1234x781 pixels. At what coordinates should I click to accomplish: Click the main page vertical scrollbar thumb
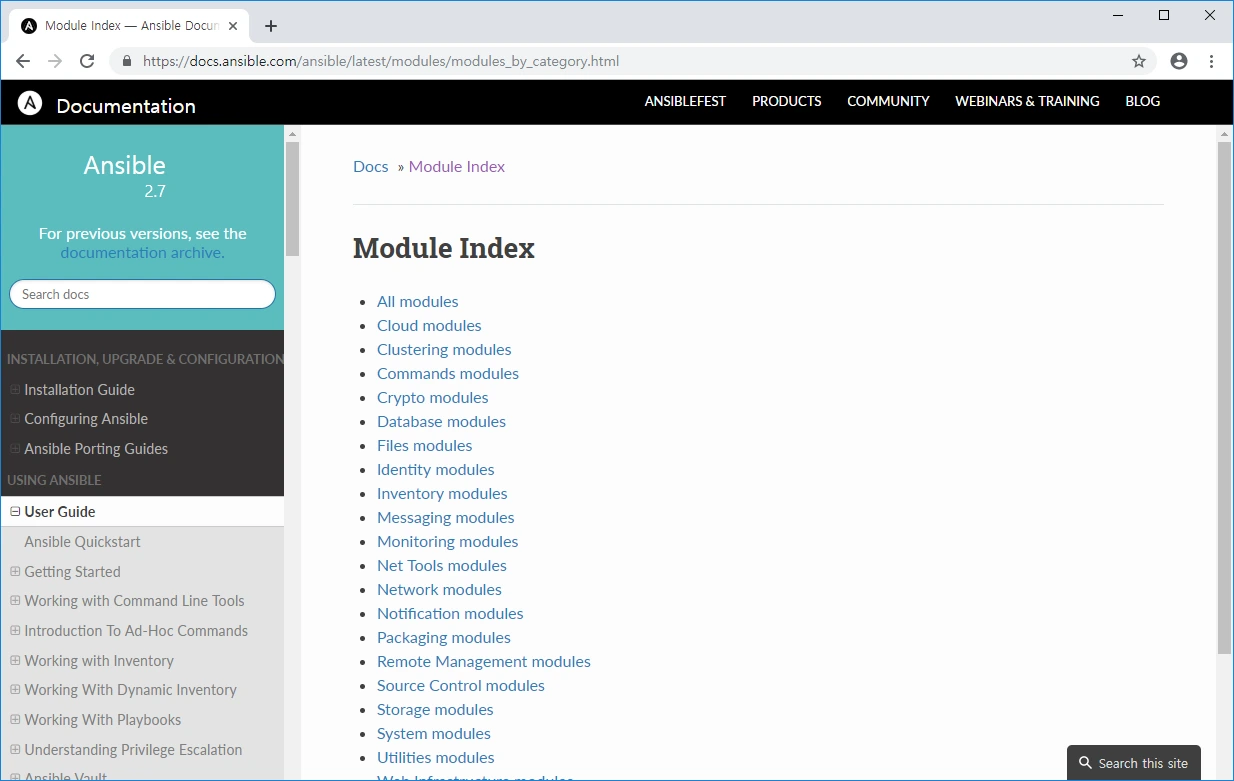[1224, 398]
